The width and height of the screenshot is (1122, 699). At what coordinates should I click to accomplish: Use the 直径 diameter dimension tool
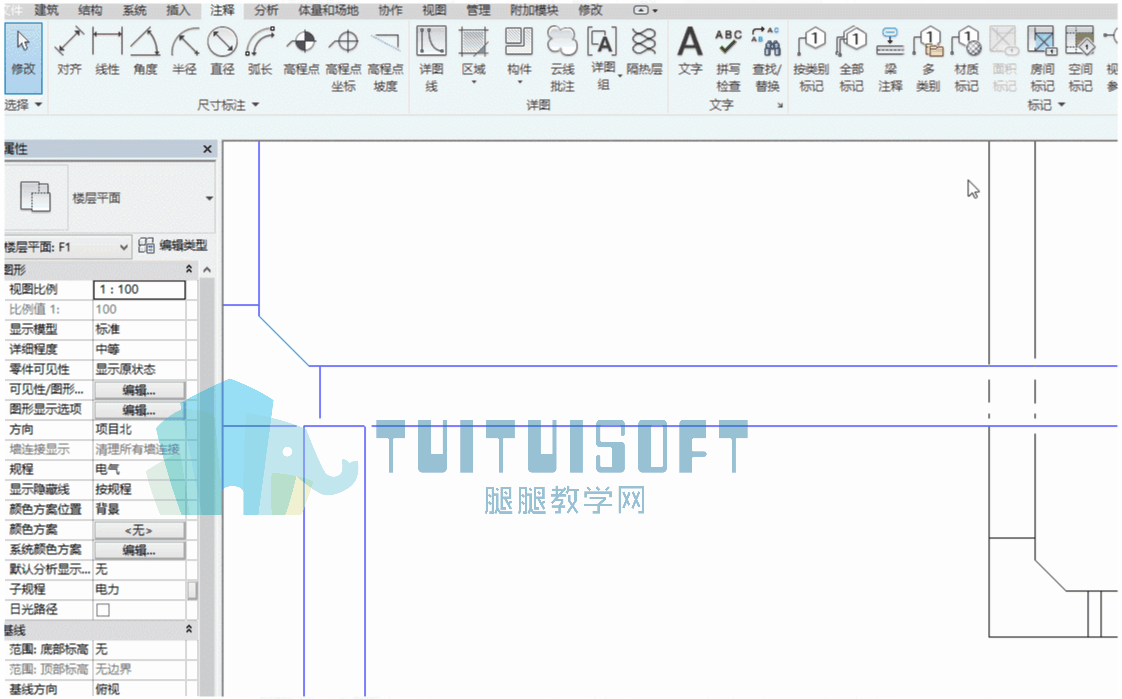(222, 52)
